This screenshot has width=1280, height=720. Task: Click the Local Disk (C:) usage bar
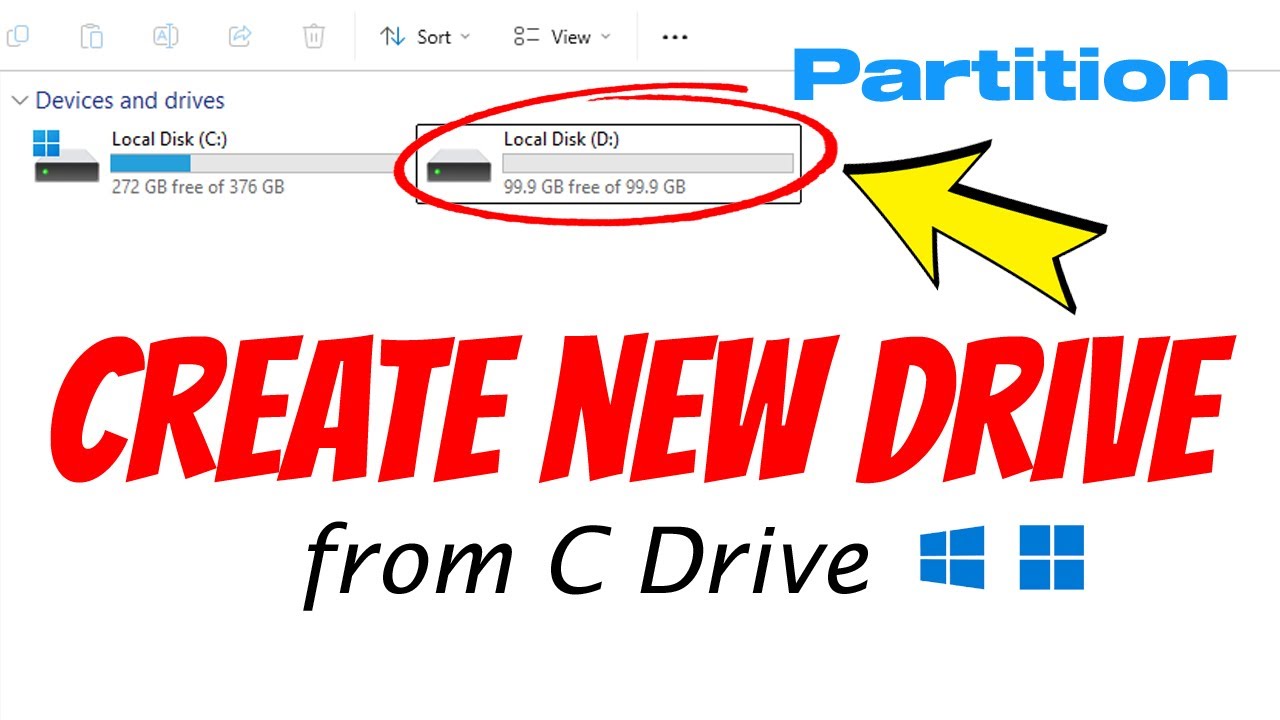click(x=256, y=163)
